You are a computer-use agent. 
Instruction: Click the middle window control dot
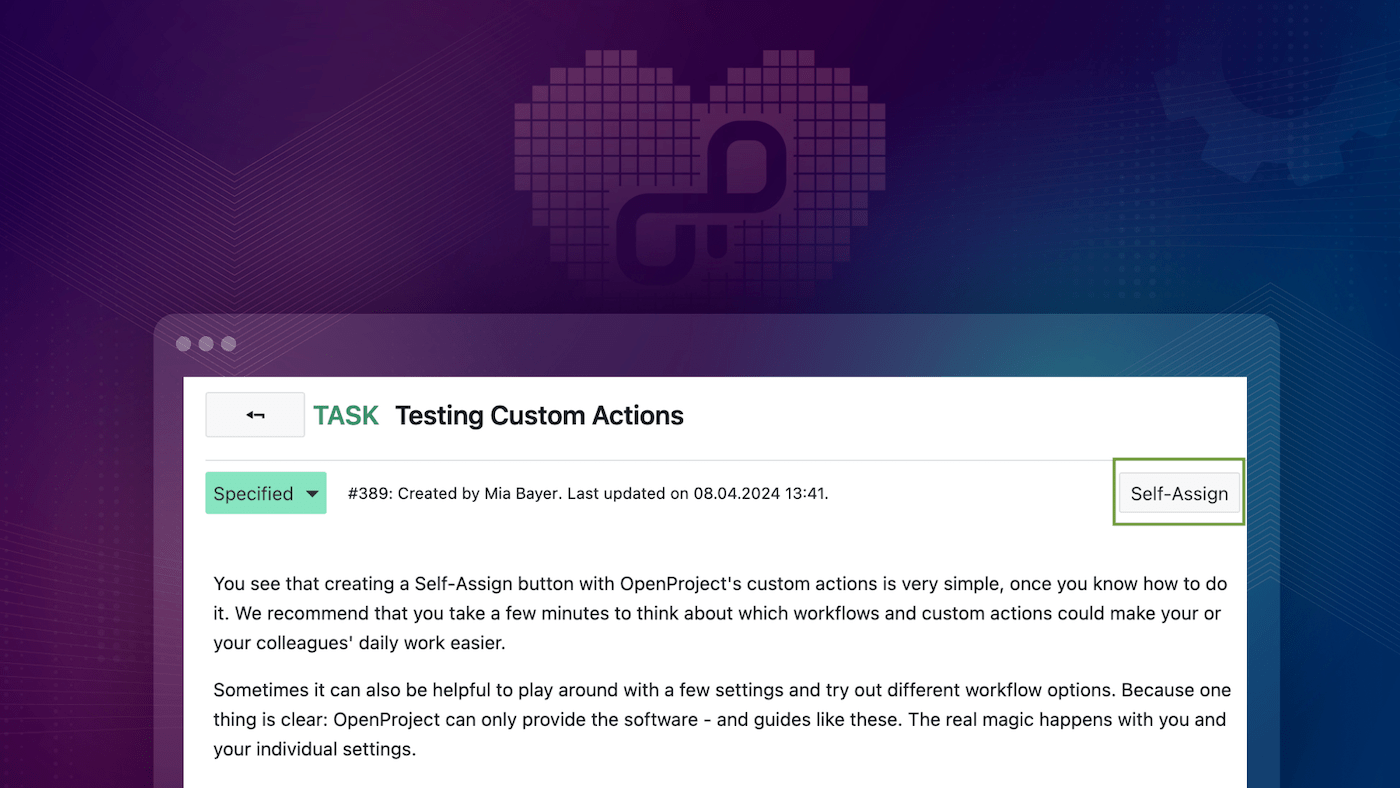pyautogui.click(x=206, y=343)
